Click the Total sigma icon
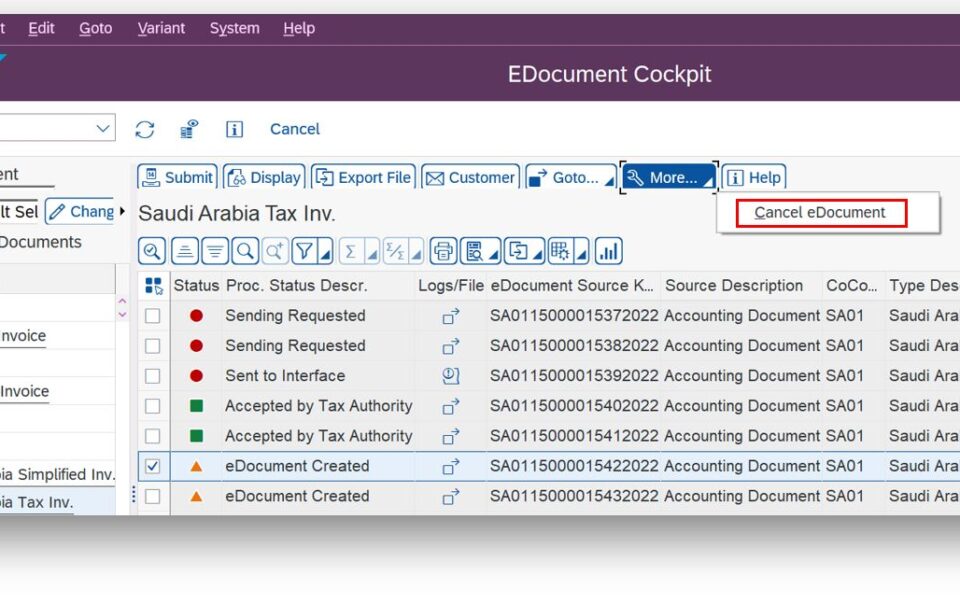The image size is (960, 604). [351, 252]
